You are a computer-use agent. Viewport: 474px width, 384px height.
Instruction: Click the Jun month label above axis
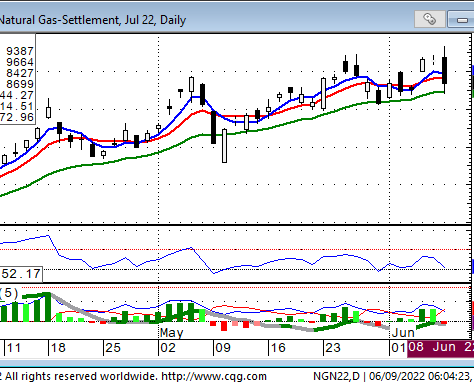pyautogui.click(x=403, y=333)
